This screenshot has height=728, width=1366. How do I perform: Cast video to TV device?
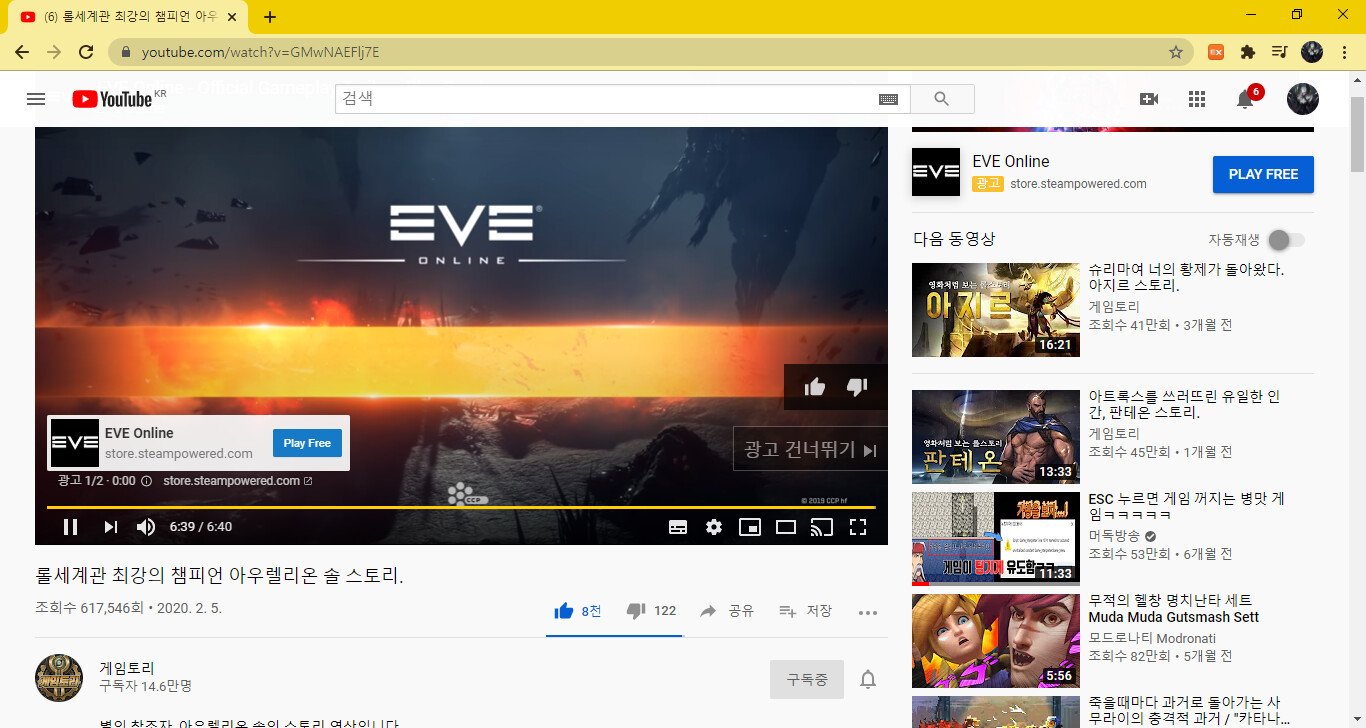(x=821, y=527)
